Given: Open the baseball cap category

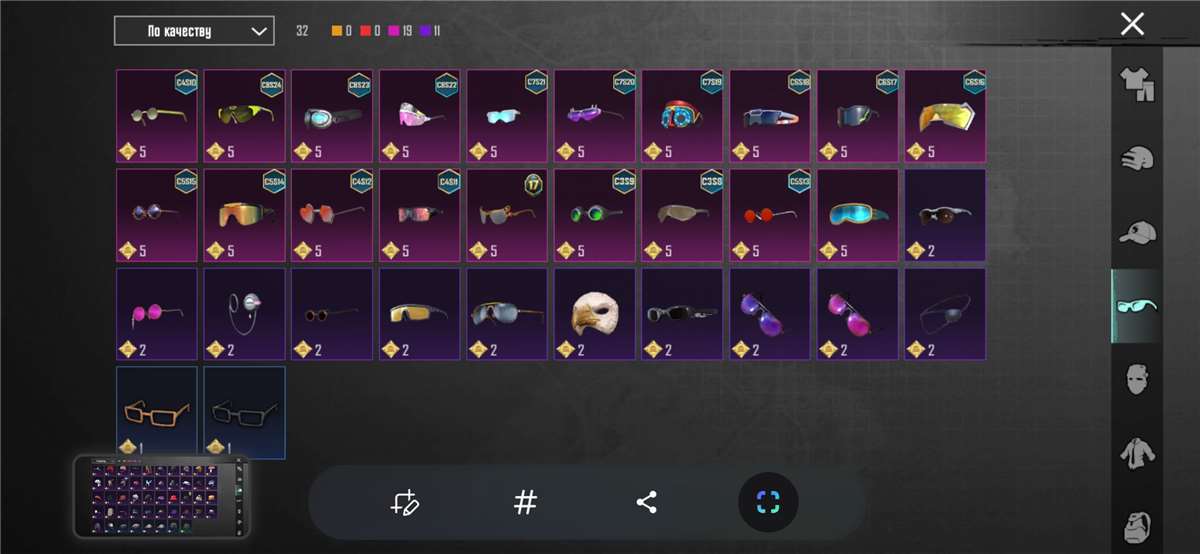Looking at the screenshot, I should (1137, 232).
